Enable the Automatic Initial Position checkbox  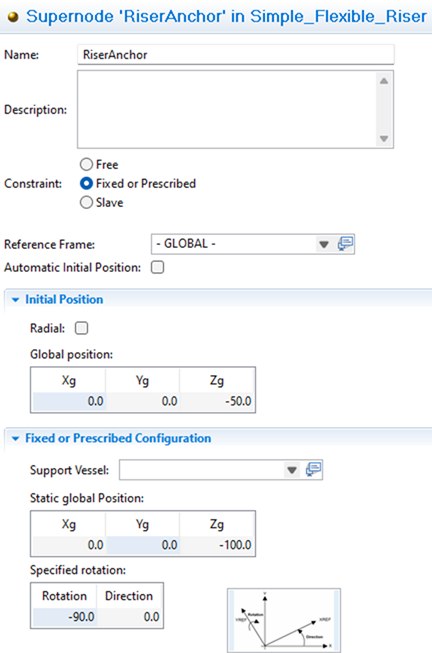(x=157, y=267)
